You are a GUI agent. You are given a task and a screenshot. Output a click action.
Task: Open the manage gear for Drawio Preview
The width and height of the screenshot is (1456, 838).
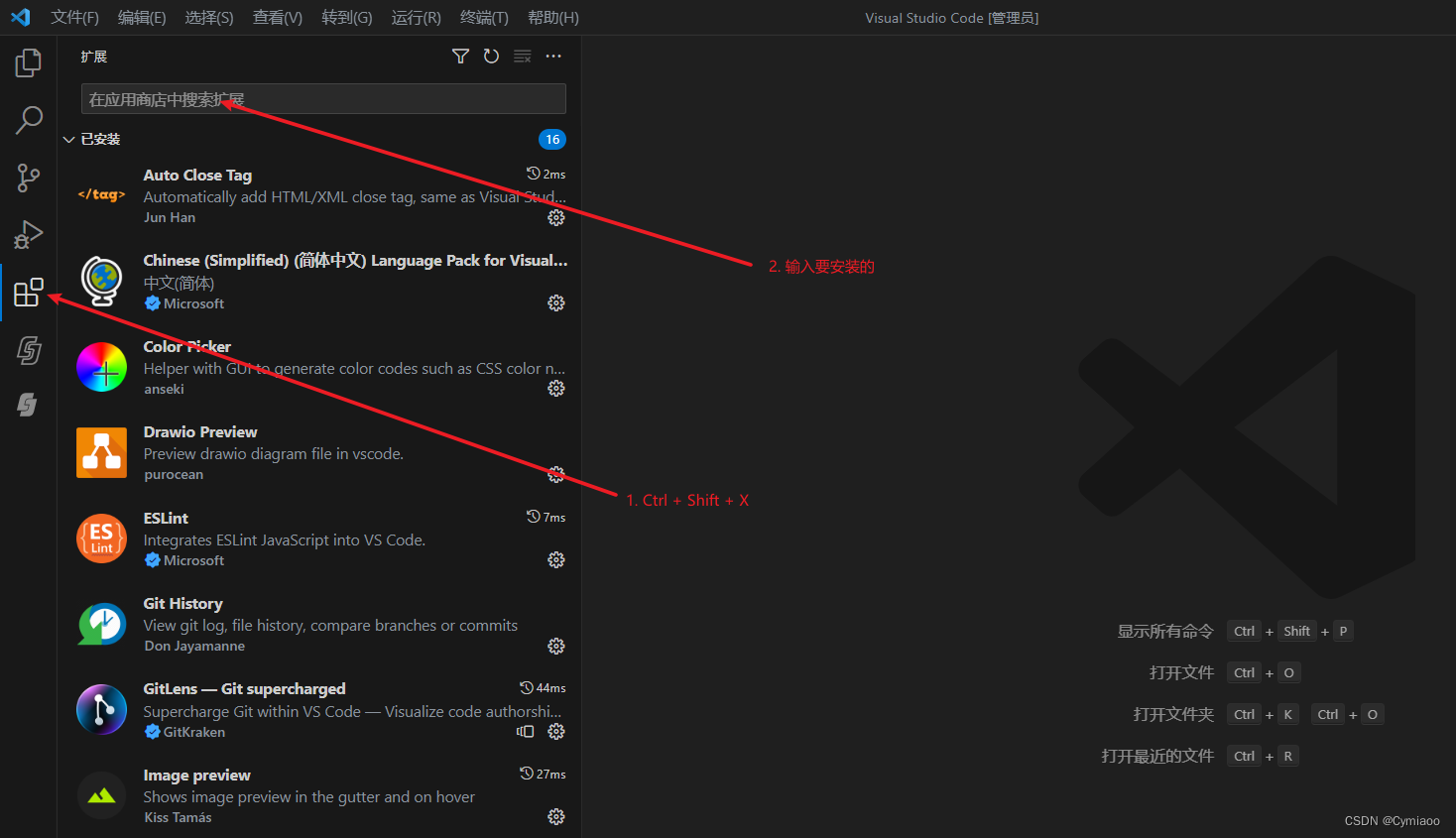point(556,474)
